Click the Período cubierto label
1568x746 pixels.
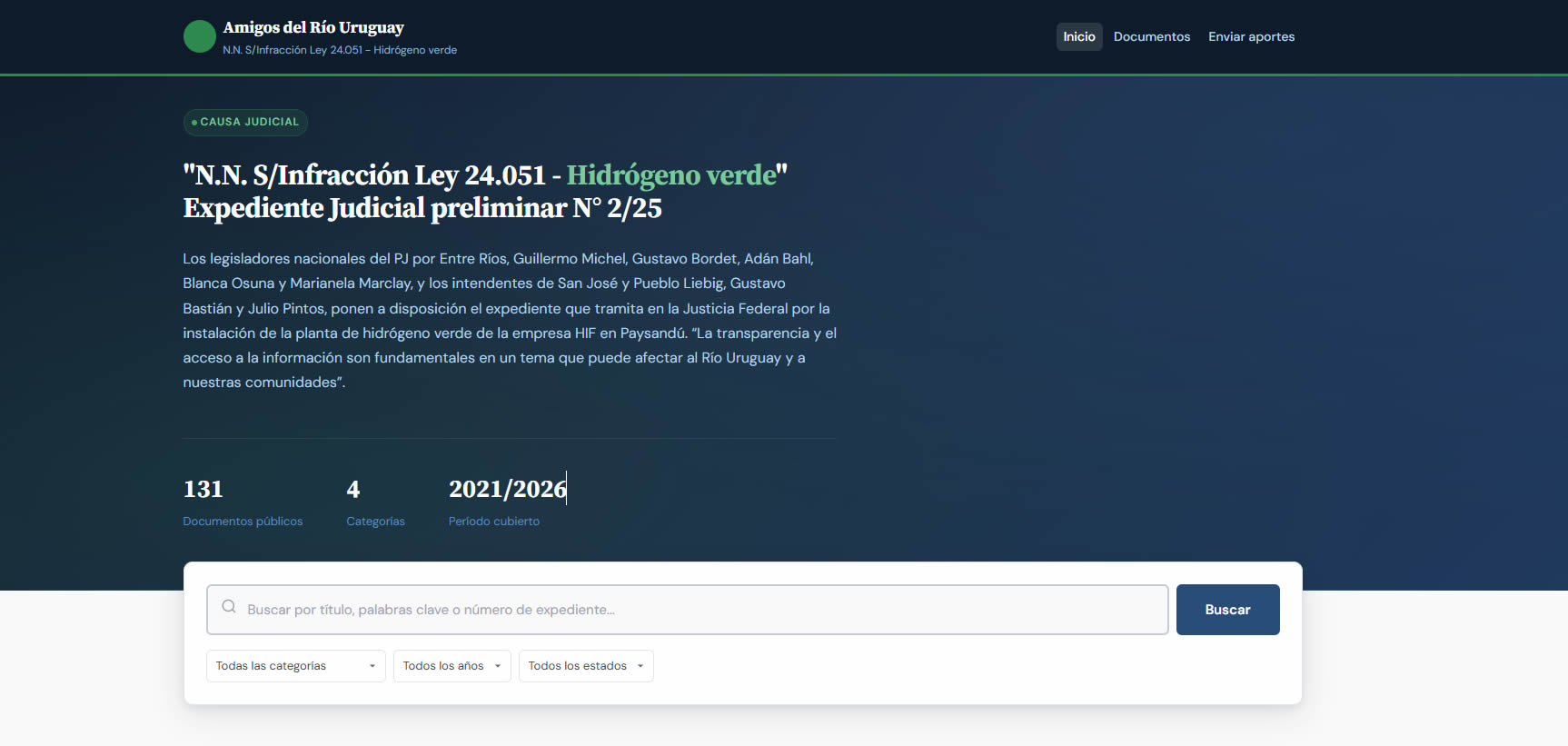coord(493,522)
